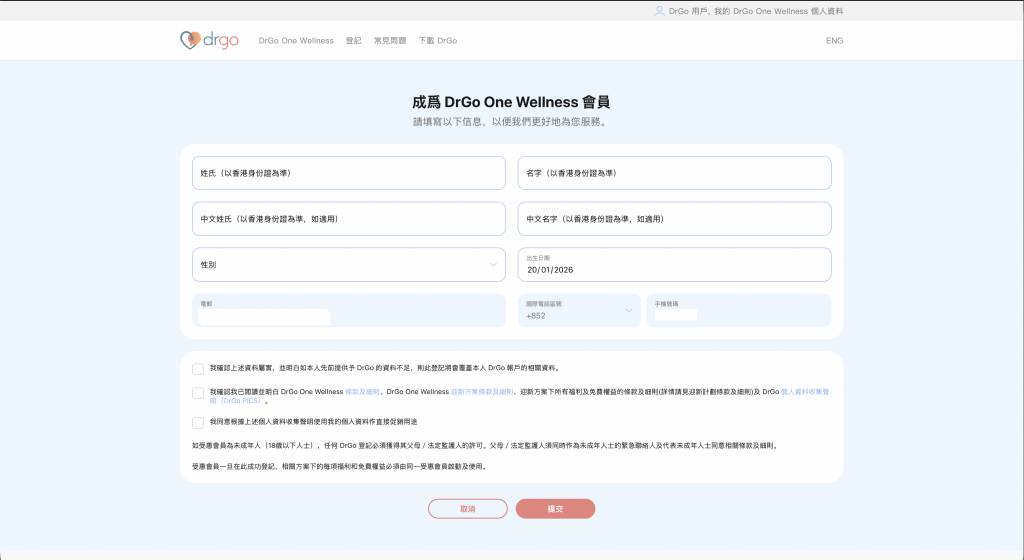The height and width of the screenshot is (560, 1024).
Task: Click the chevron in the 性別 field
Action: 493,265
